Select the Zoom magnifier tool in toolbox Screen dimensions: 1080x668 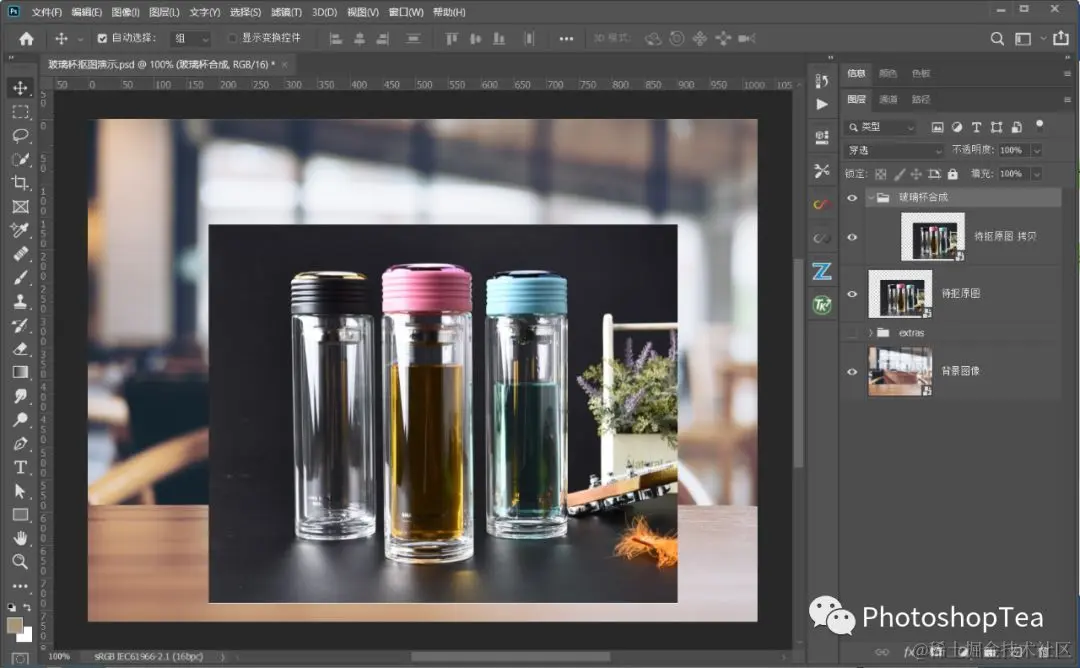click(20, 562)
